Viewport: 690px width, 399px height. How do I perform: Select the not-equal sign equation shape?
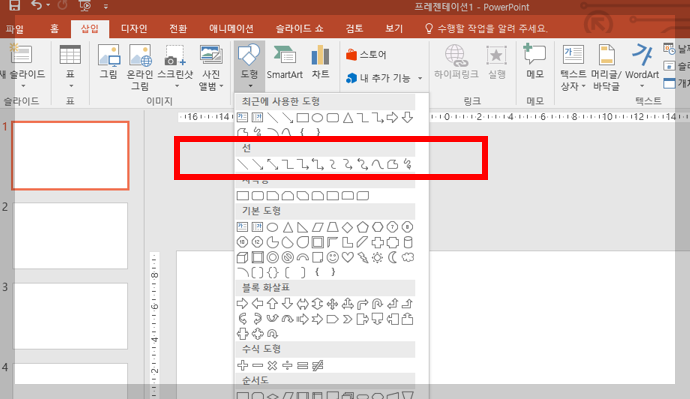[x=317, y=365]
